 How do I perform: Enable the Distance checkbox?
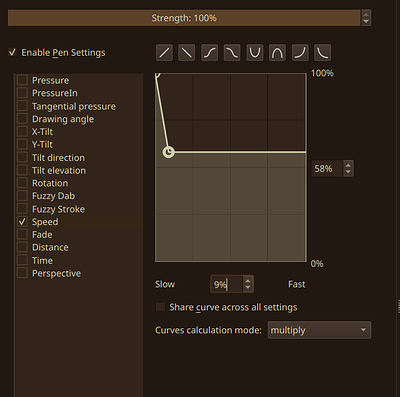(22, 247)
